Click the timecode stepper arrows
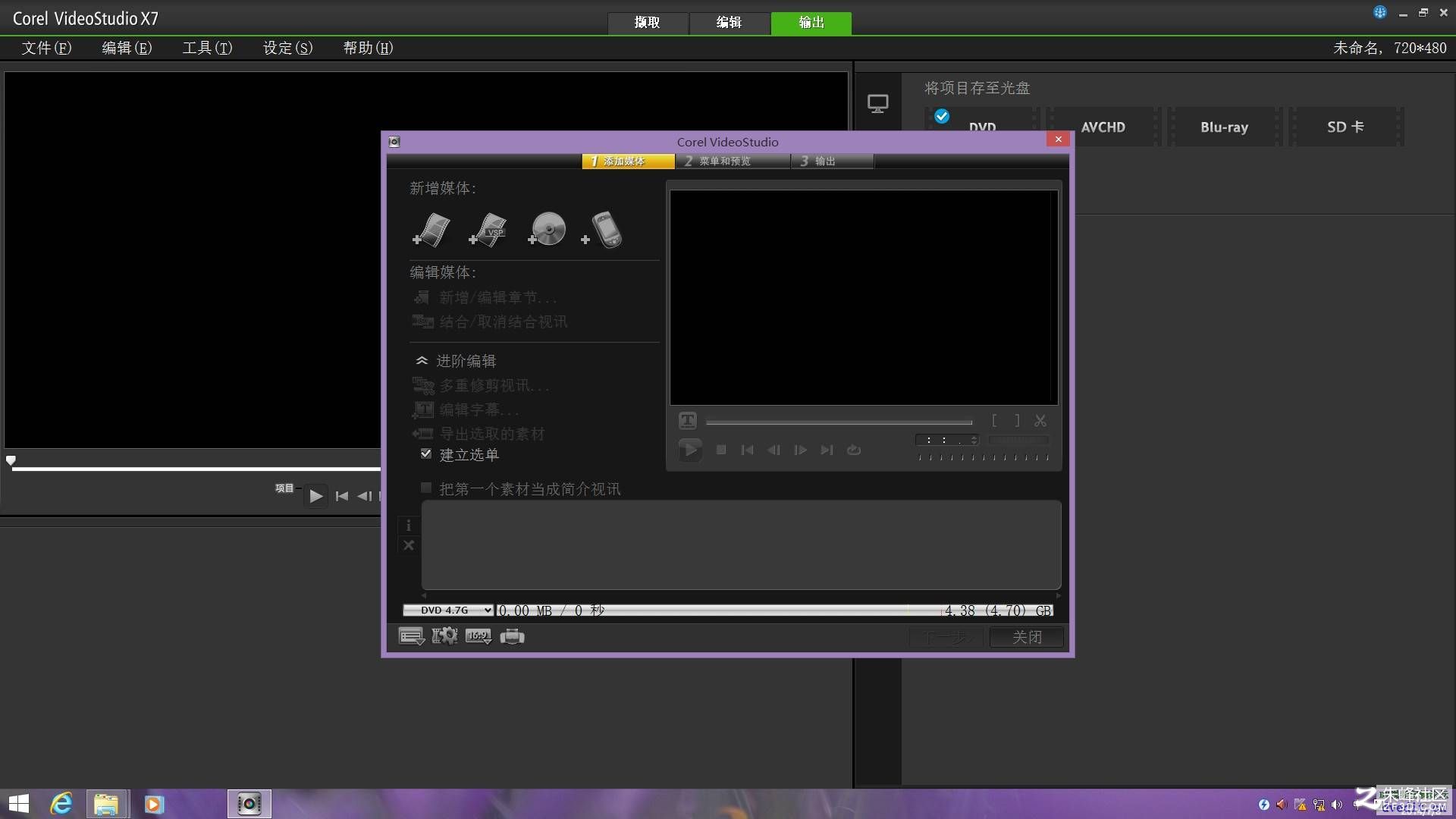The image size is (1456, 819). [x=974, y=440]
